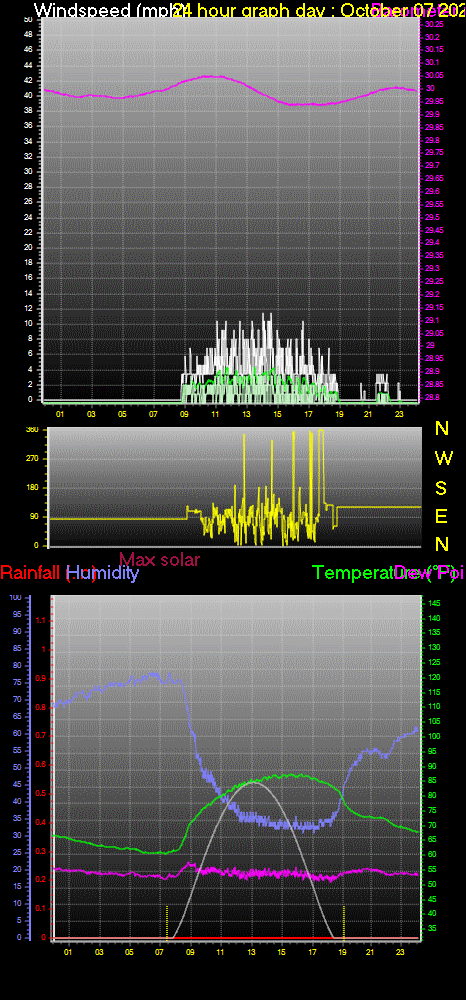The height and width of the screenshot is (1000, 466).
Task: Click the 50 mph windspeed axis label
Action: point(28,19)
